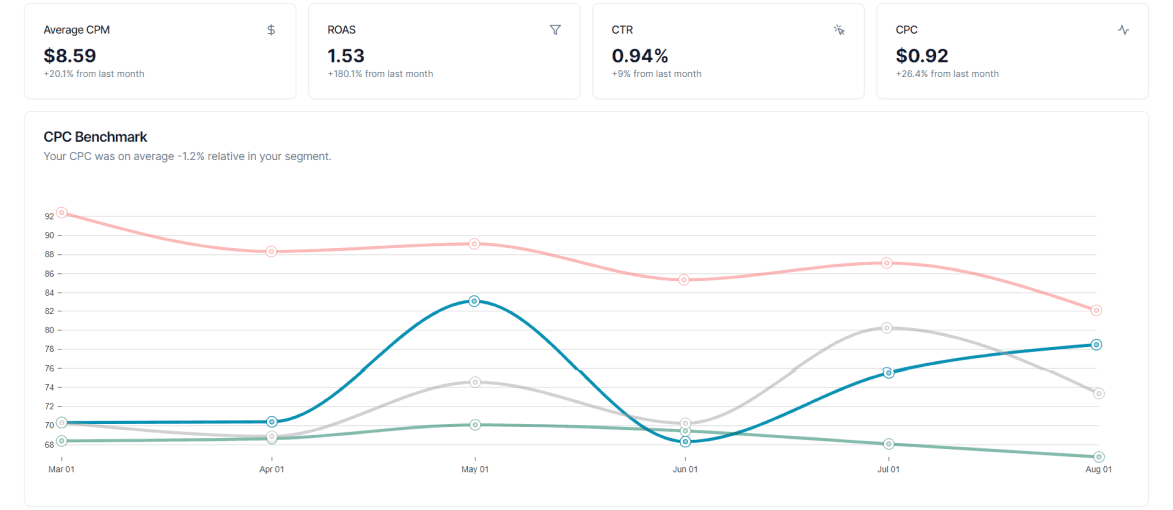This screenshot has width=1173, height=510.
Task: Click the pink line point at Mar 01
Action: (62, 212)
